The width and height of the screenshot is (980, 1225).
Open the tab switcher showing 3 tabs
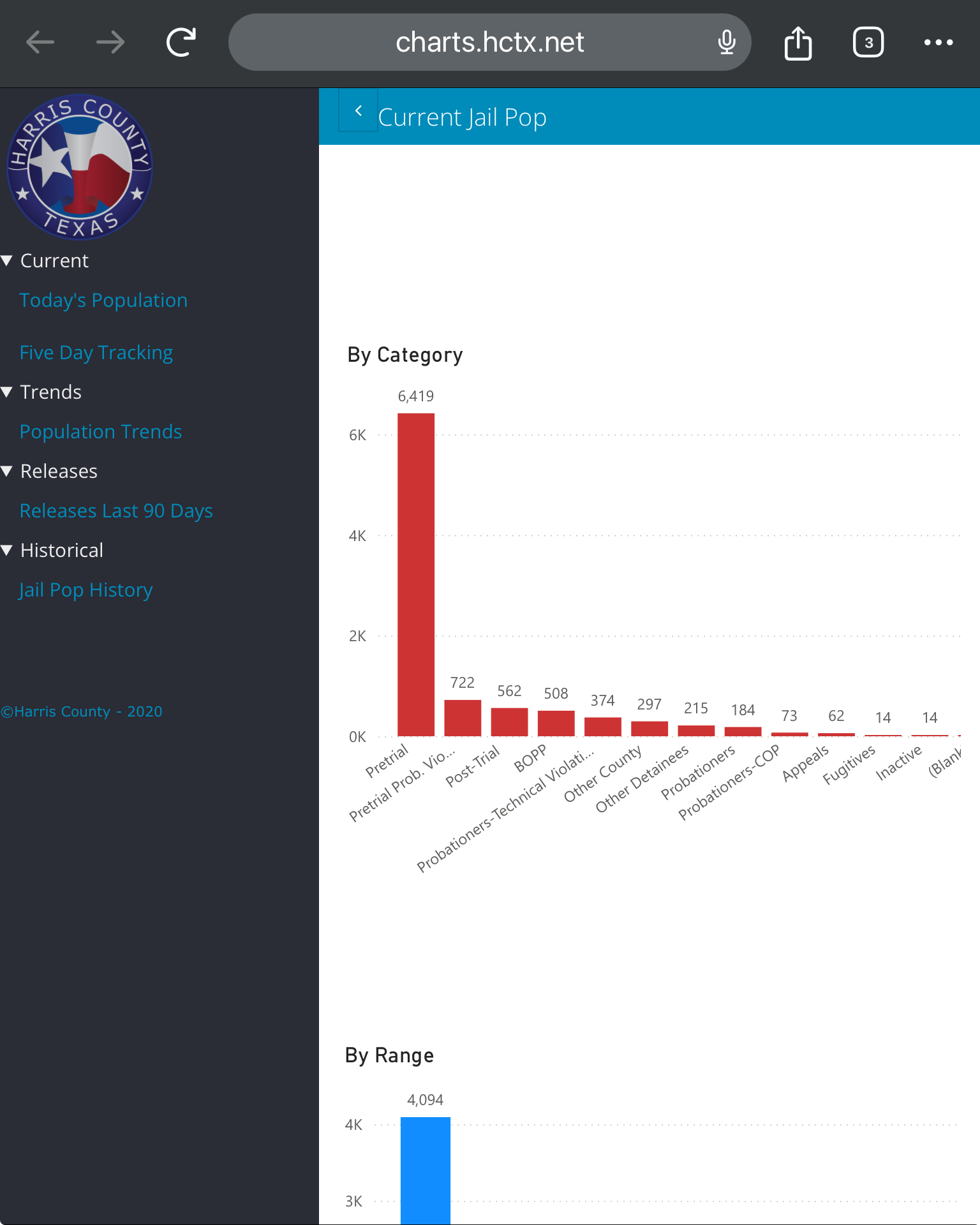tap(868, 43)
